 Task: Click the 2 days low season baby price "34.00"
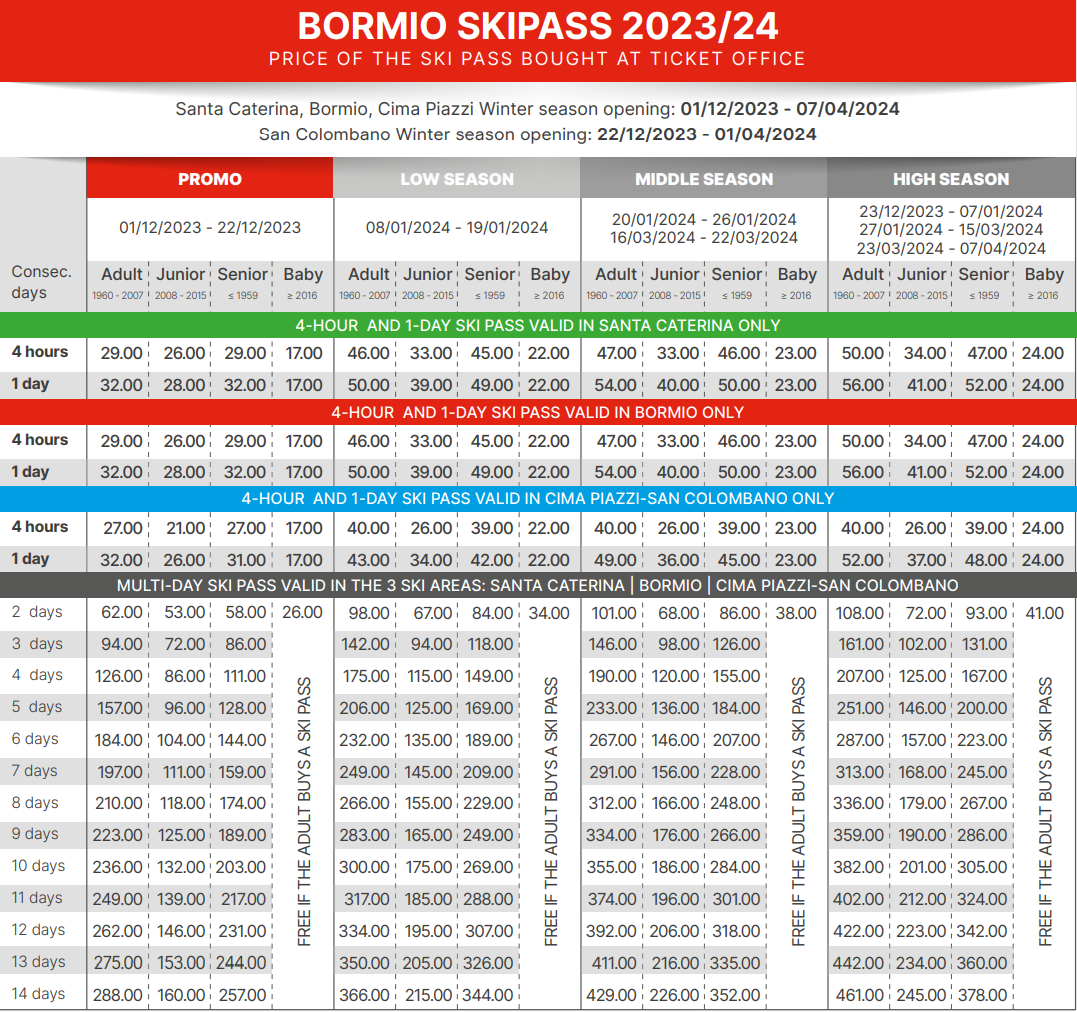549,613
